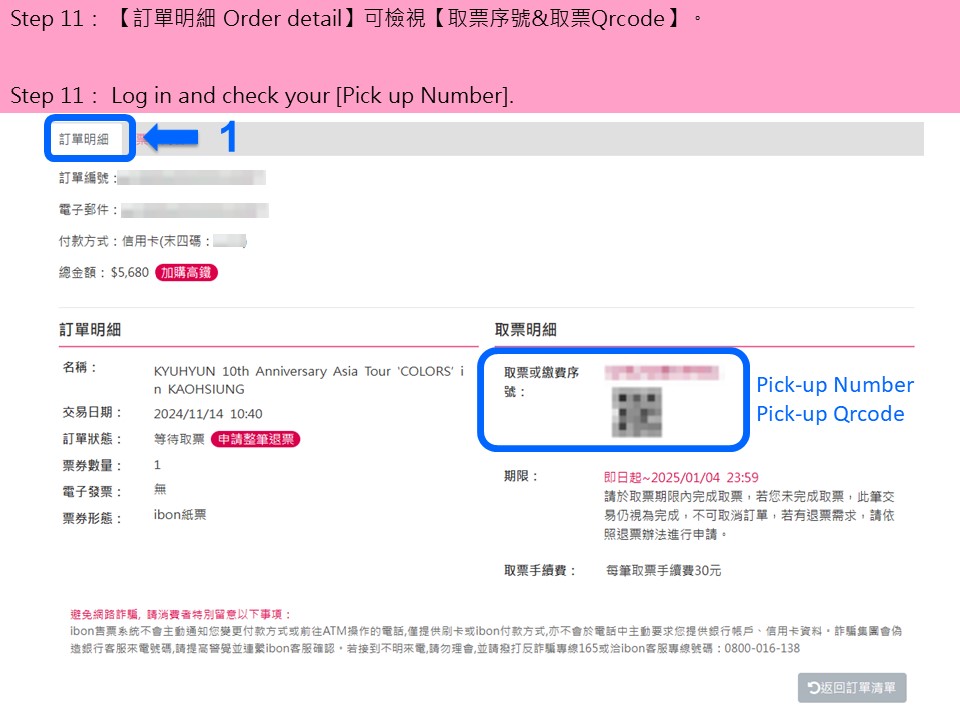
Task: Click the blurred pick-up serial number
Action: [661, 372]
